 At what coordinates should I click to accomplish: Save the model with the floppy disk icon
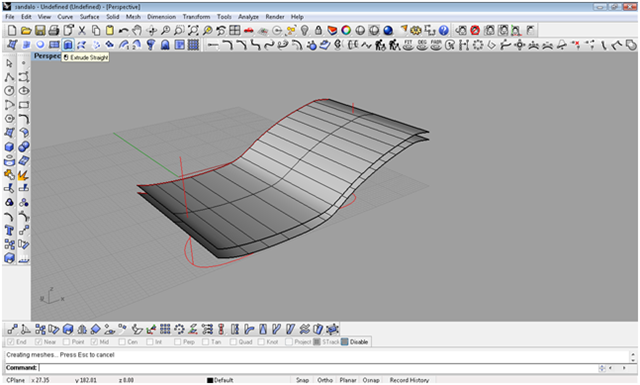click(40, 31)
